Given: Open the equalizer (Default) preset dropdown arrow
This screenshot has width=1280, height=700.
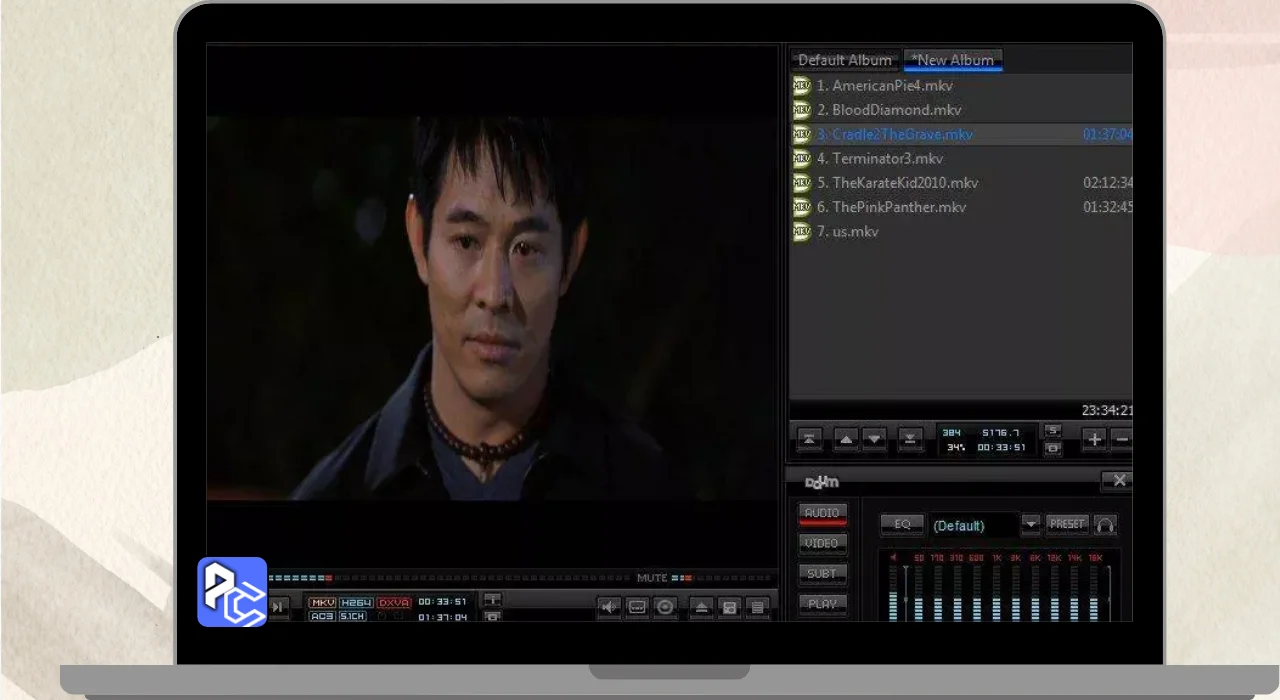Looking at the screenshot, I should 1031,524.
